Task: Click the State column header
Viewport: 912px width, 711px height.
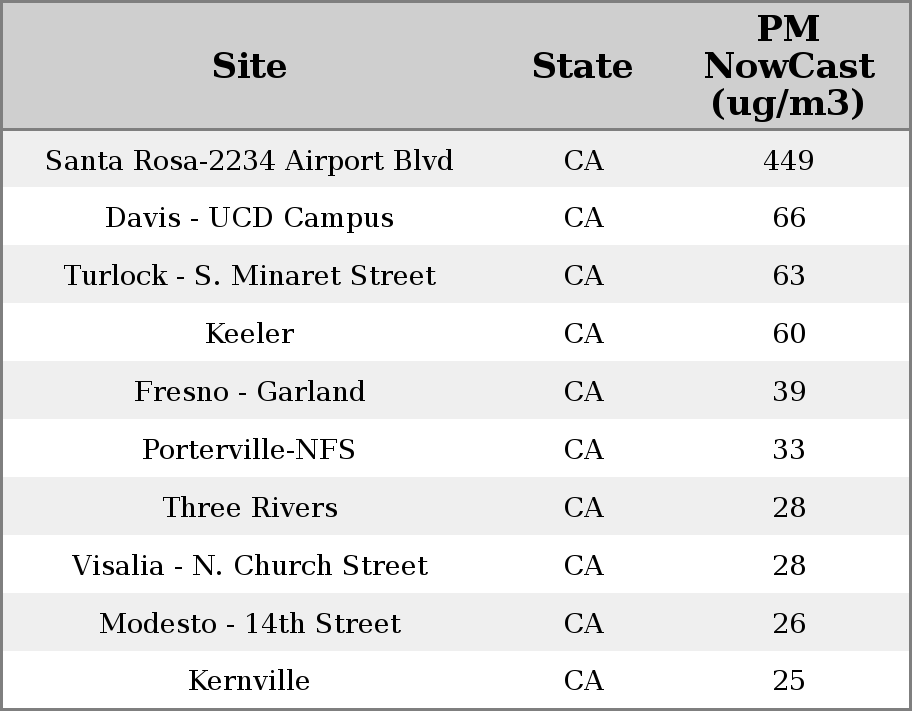Action: coord(582,66)
